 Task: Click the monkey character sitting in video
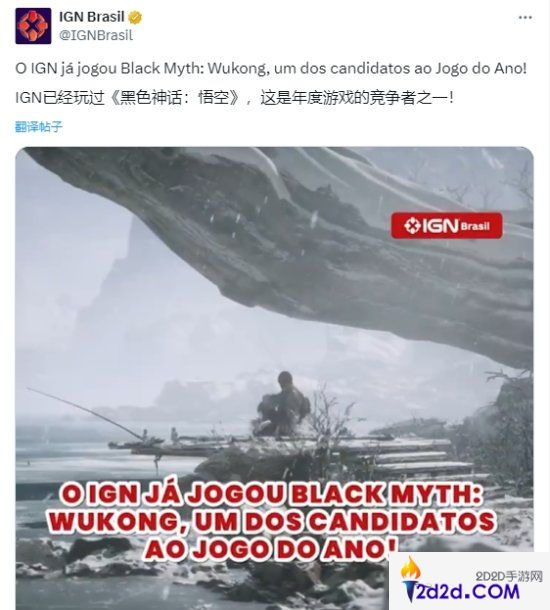pos(283,405)
